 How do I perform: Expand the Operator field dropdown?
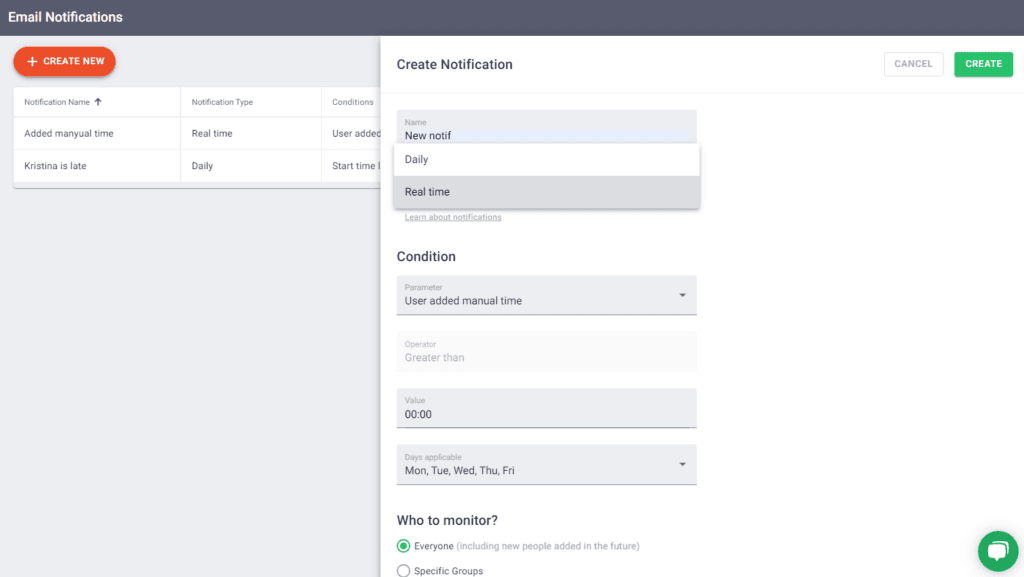(x=546, y=351)
